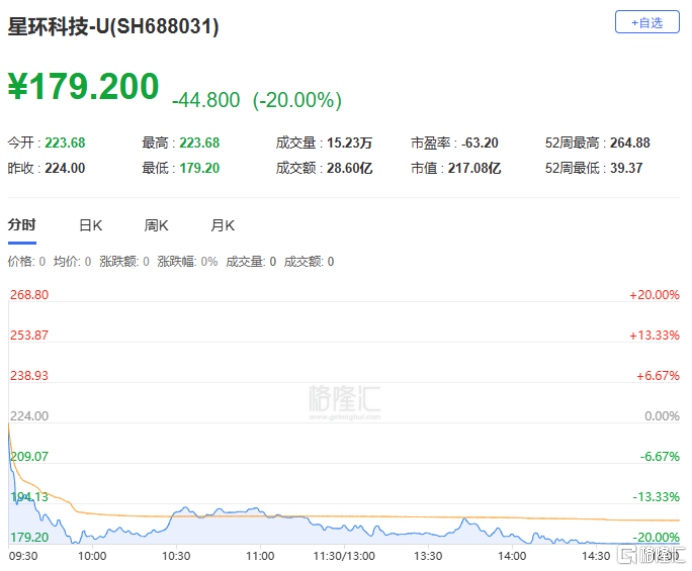Click the 最高 value 223.68
Screen dimensions: 692x571
199,143
